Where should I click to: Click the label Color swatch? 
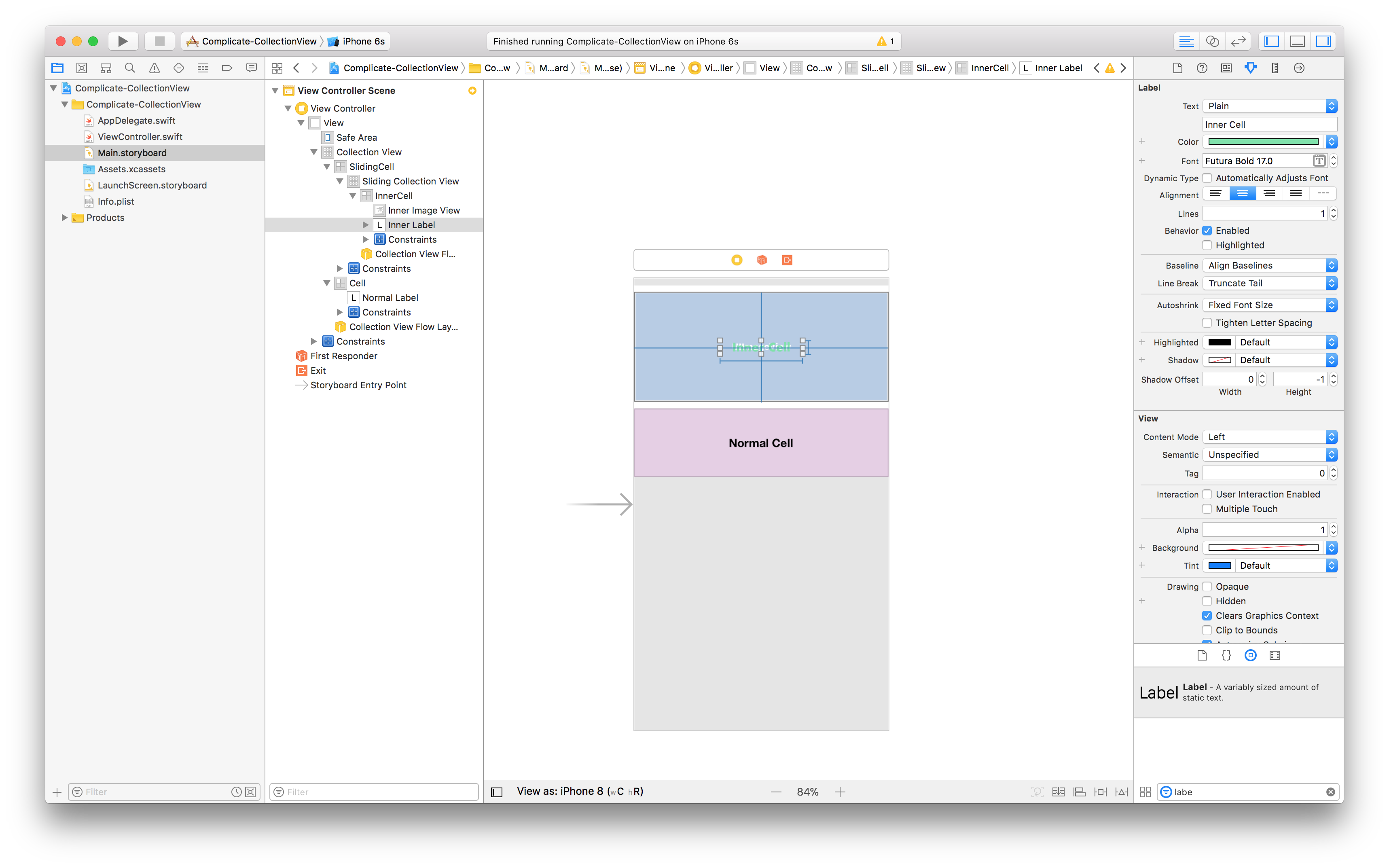click(x=1263, y=141)
